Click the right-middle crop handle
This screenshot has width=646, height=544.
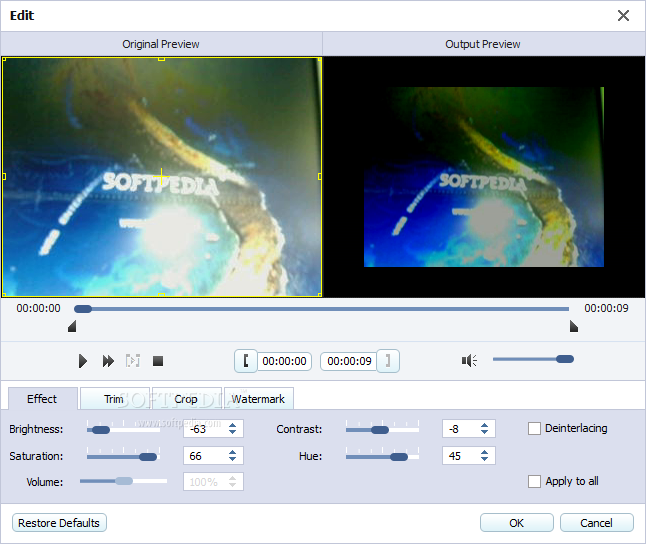pyautogui.click(x=320, y=176)
